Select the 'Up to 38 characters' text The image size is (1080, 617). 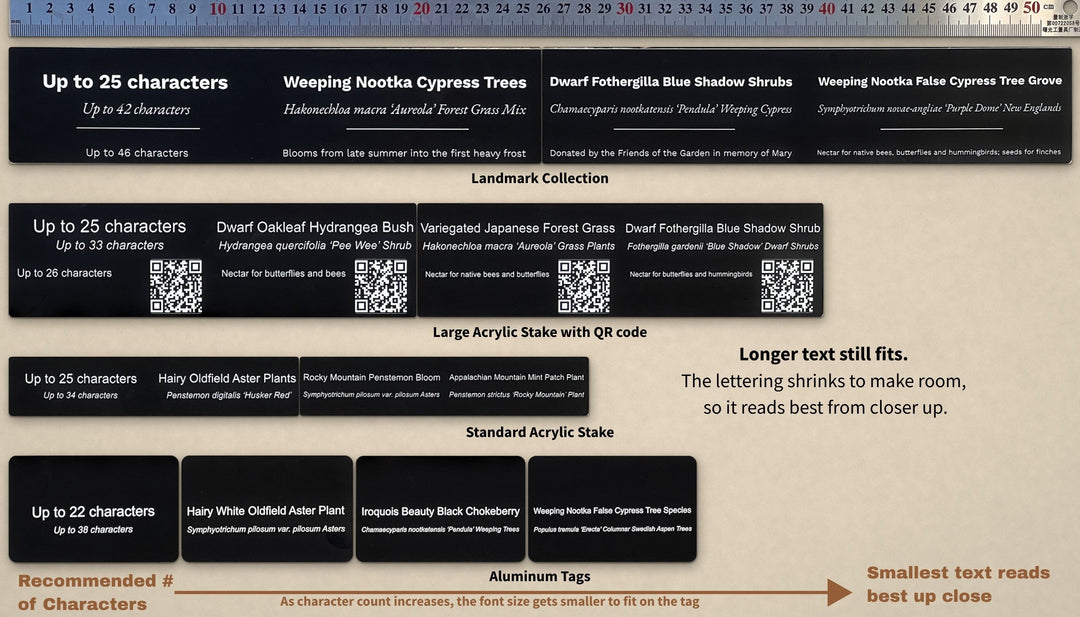click(x=93, y=530)
